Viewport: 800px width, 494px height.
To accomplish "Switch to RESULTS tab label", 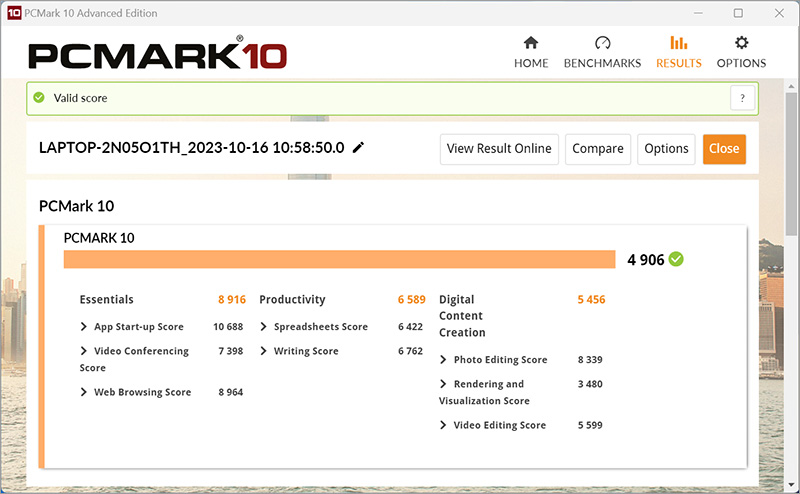I will (679, 63).
